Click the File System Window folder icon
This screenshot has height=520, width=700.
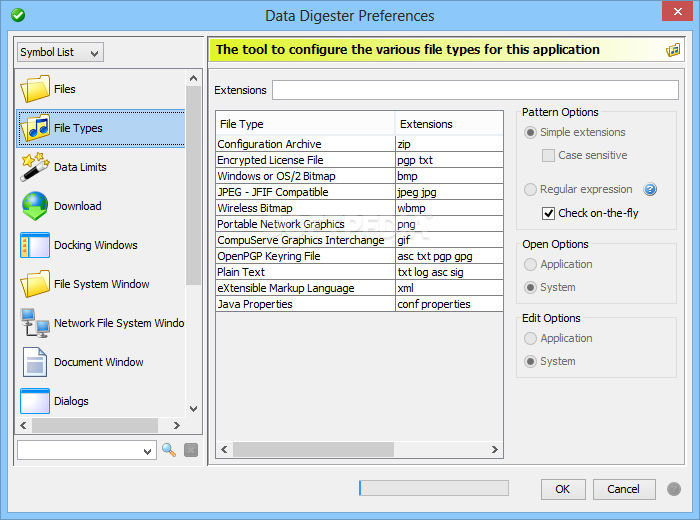(35, 284)
